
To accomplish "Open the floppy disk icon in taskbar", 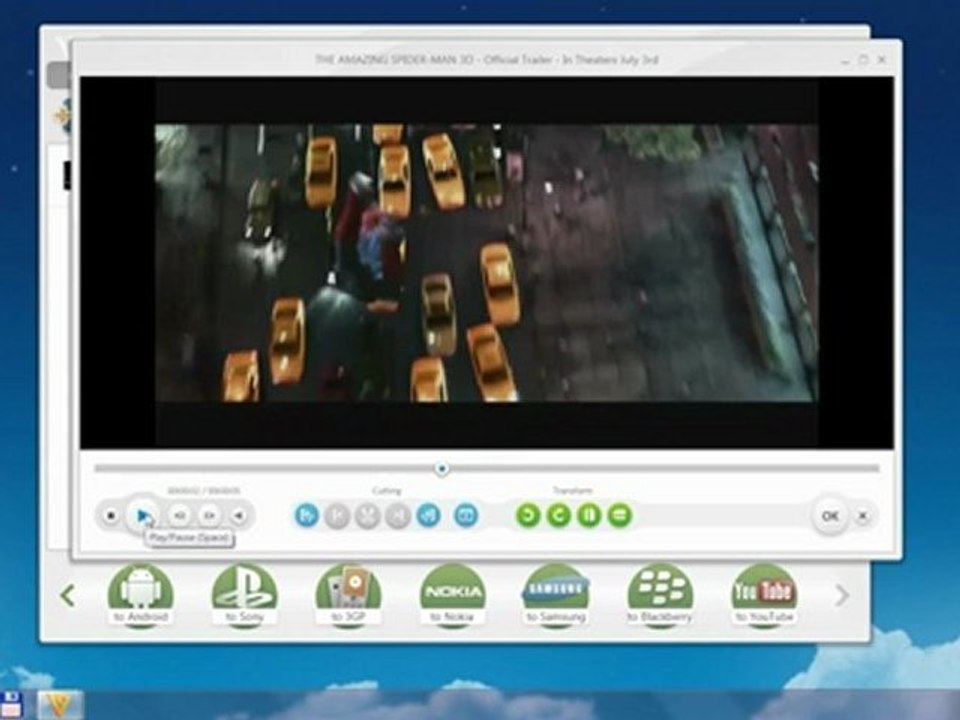I will (10, 705).
